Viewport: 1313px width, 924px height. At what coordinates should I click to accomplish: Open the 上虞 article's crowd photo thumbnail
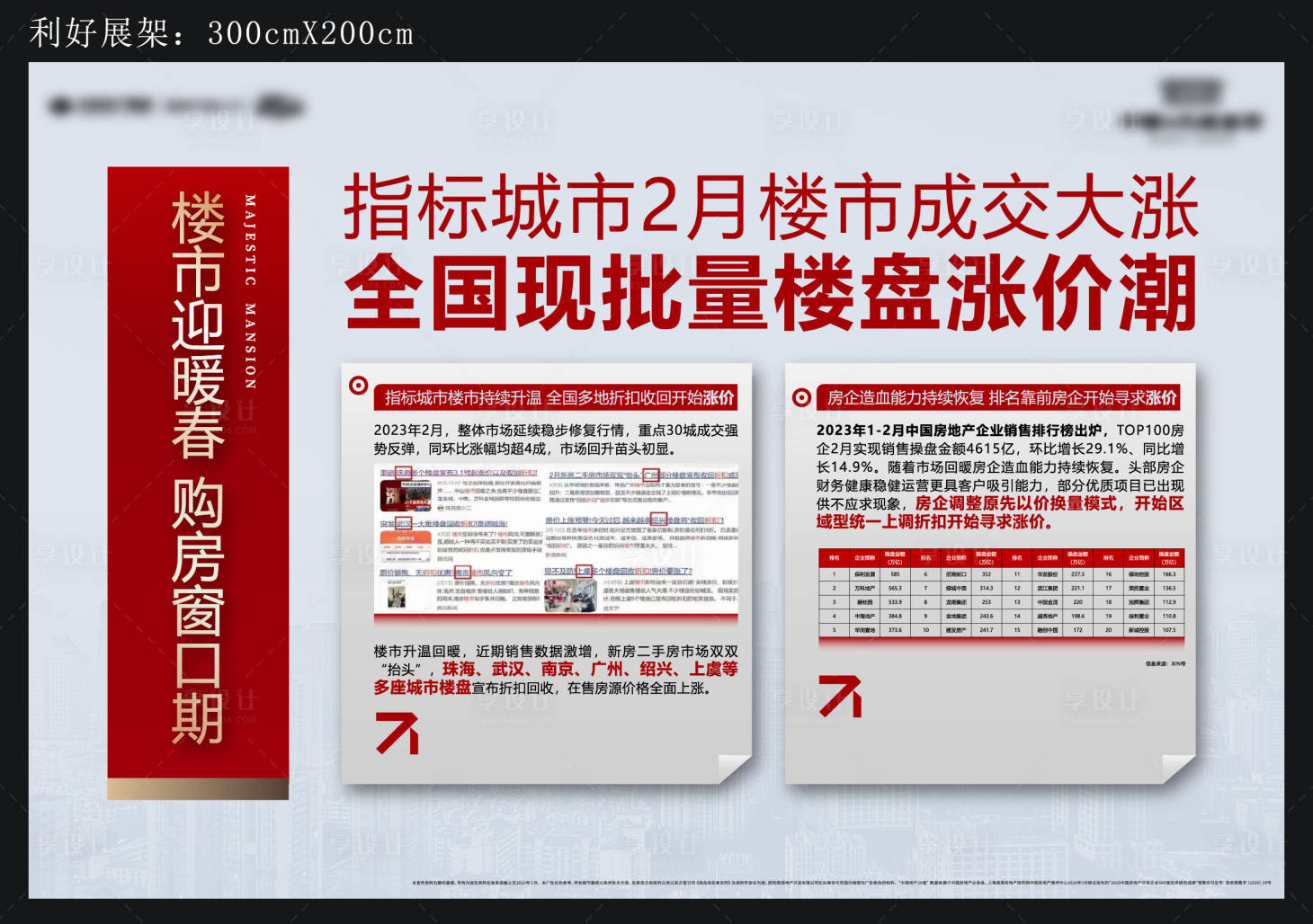[571, 596]
